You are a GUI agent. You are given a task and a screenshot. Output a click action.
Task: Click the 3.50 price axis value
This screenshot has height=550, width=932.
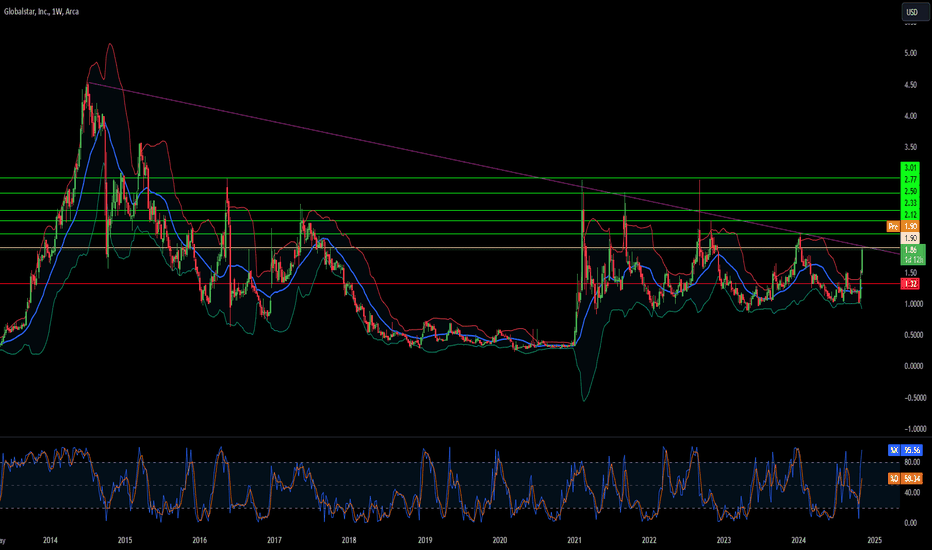[x=910, y=147]
